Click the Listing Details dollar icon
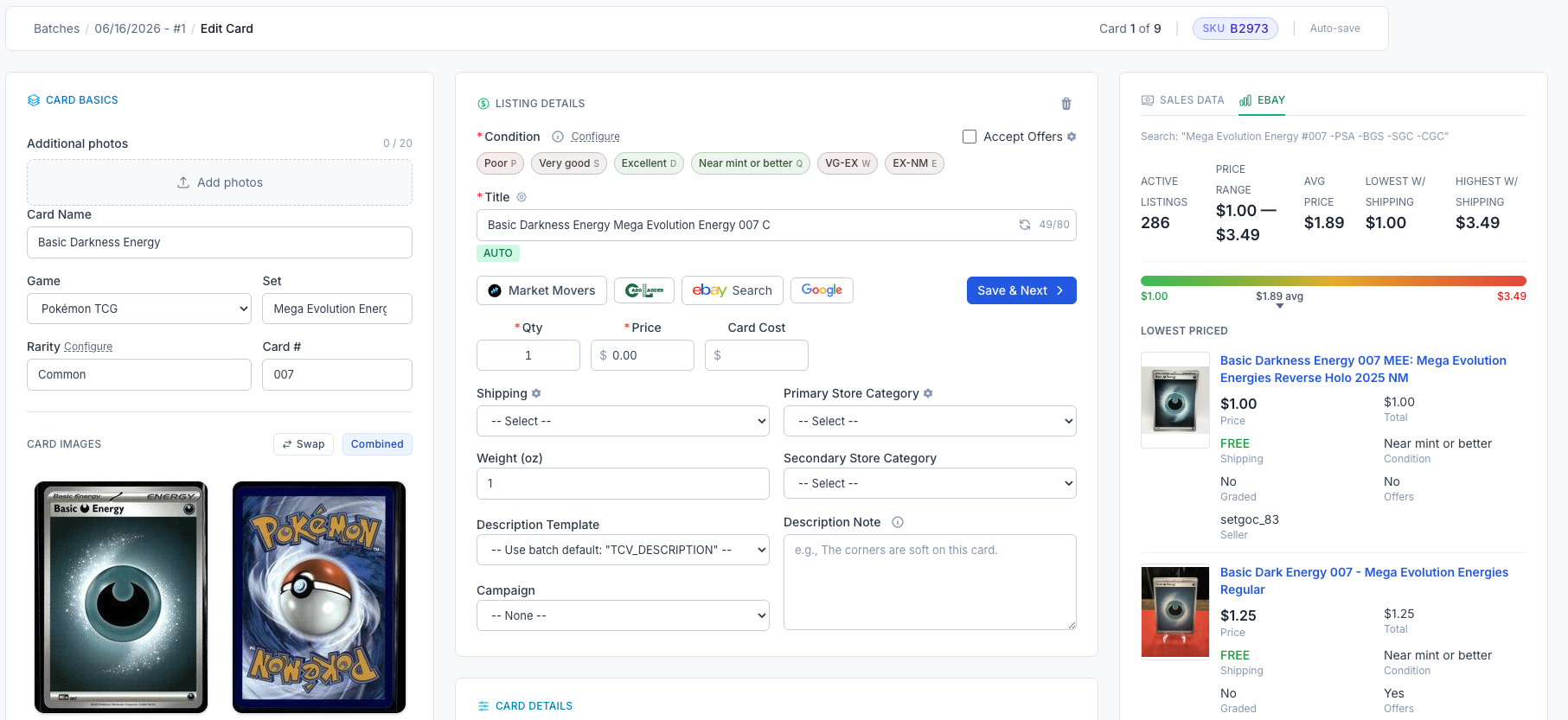 pos(483,104)
